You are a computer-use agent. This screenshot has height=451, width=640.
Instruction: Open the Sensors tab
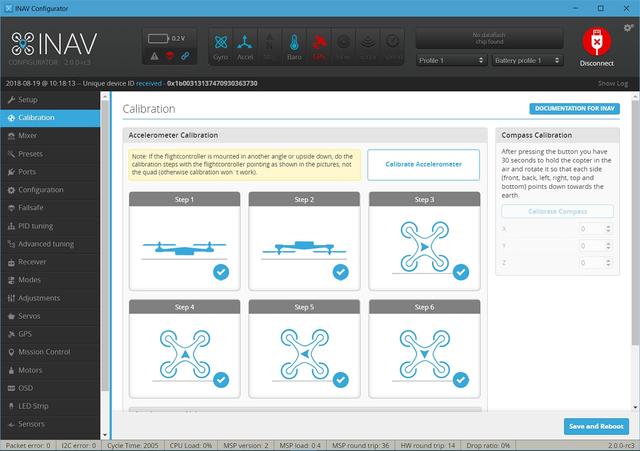click(x=50, y=424)
